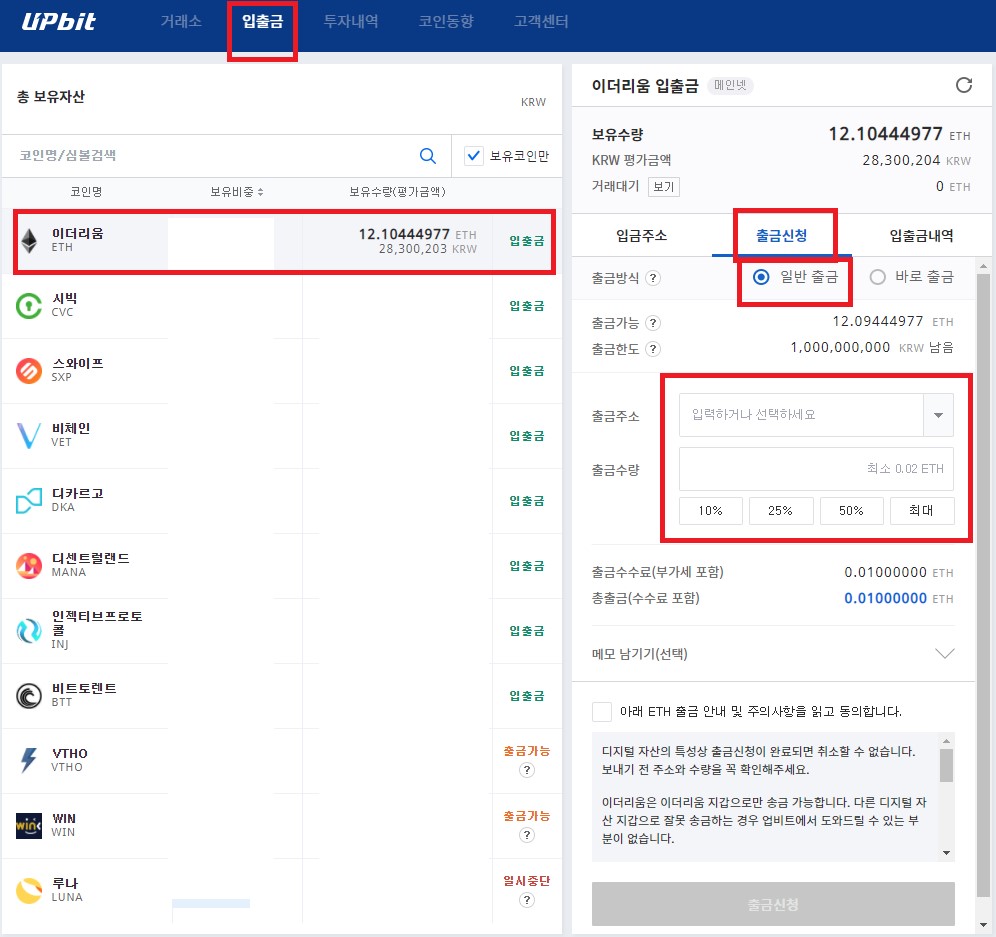The width and height of the screenshot is (996, 937).
Task: Sort by 보유비중 column
Action: [237, 192]
